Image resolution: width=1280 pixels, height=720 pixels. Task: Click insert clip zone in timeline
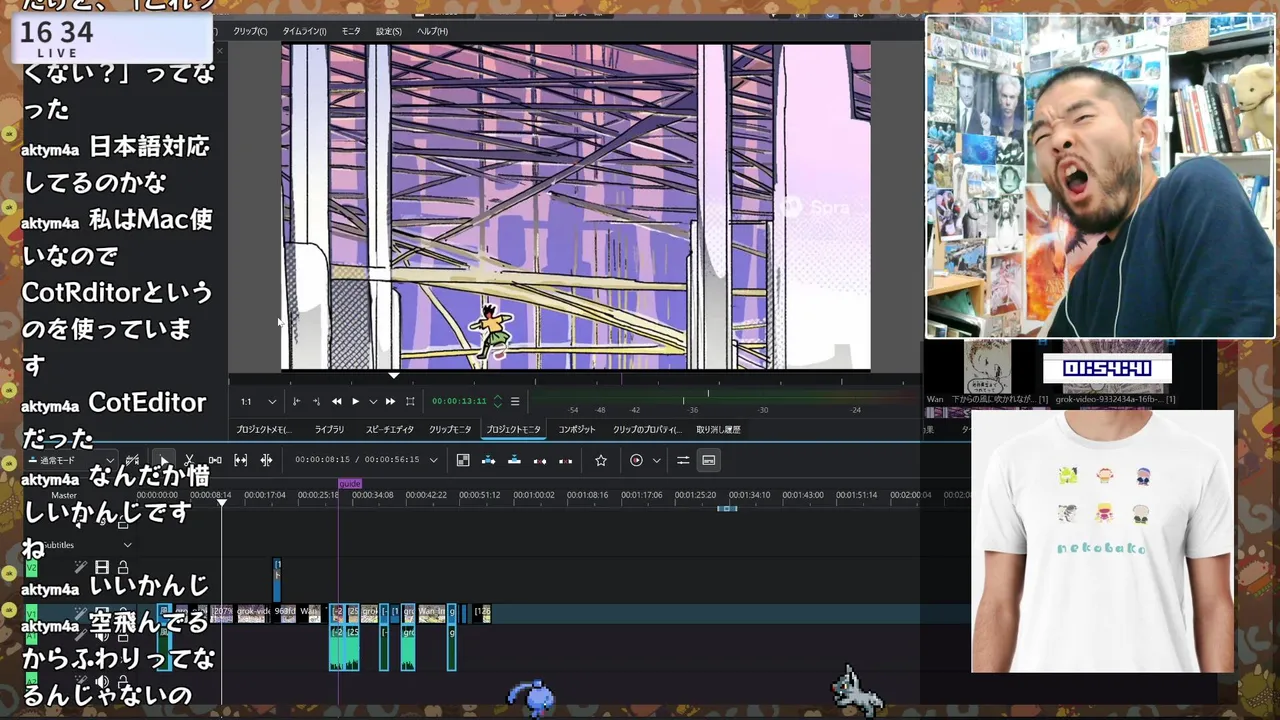(x=489, y=460)
